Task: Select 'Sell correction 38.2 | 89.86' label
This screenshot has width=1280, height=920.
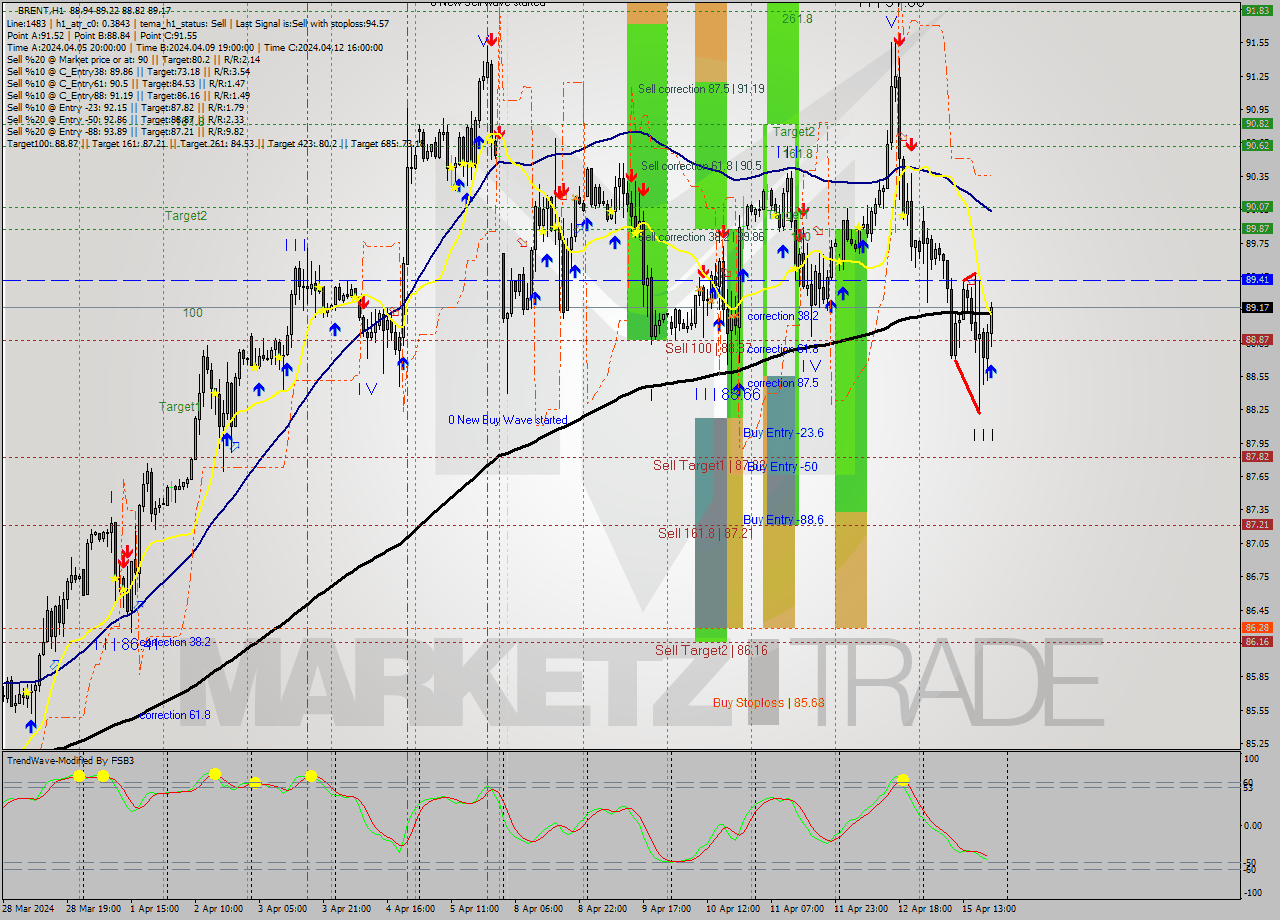Action: coord(700,237)
